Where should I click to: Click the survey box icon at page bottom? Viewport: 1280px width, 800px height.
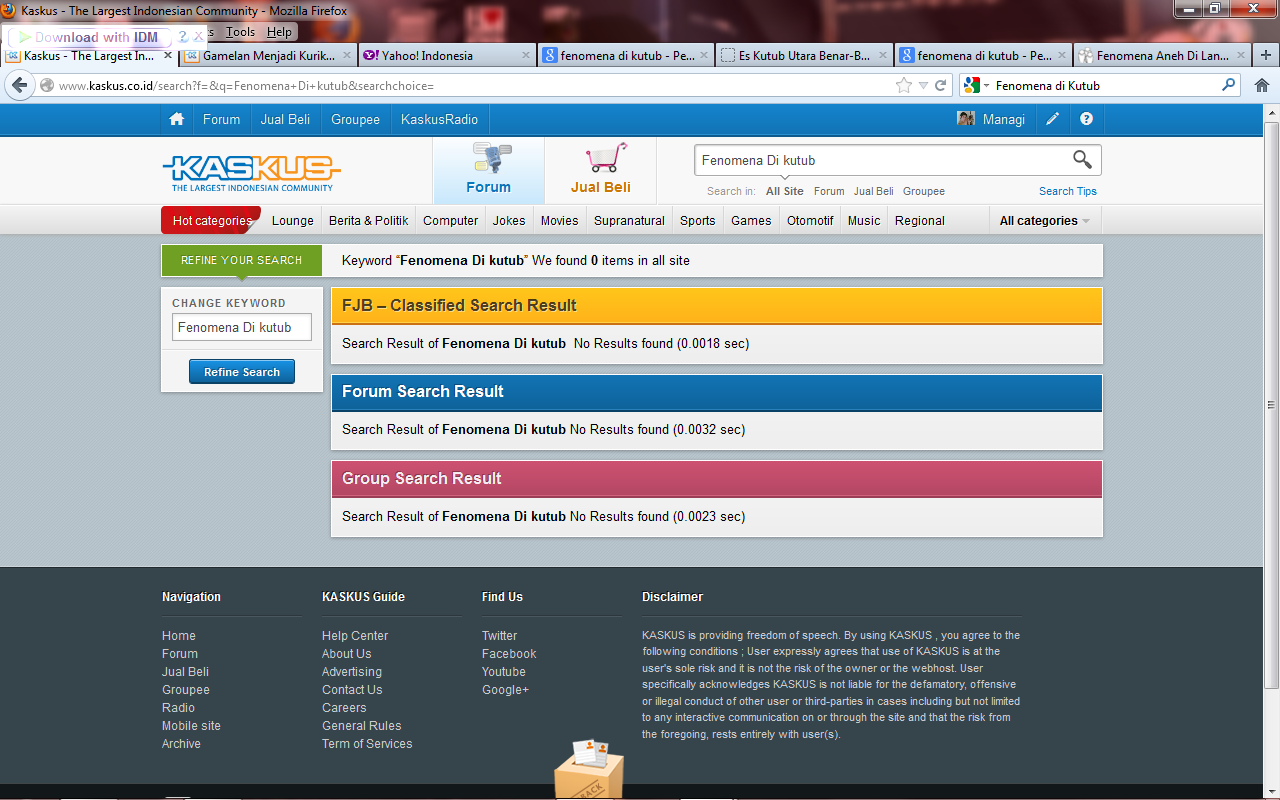pos(589,768)
